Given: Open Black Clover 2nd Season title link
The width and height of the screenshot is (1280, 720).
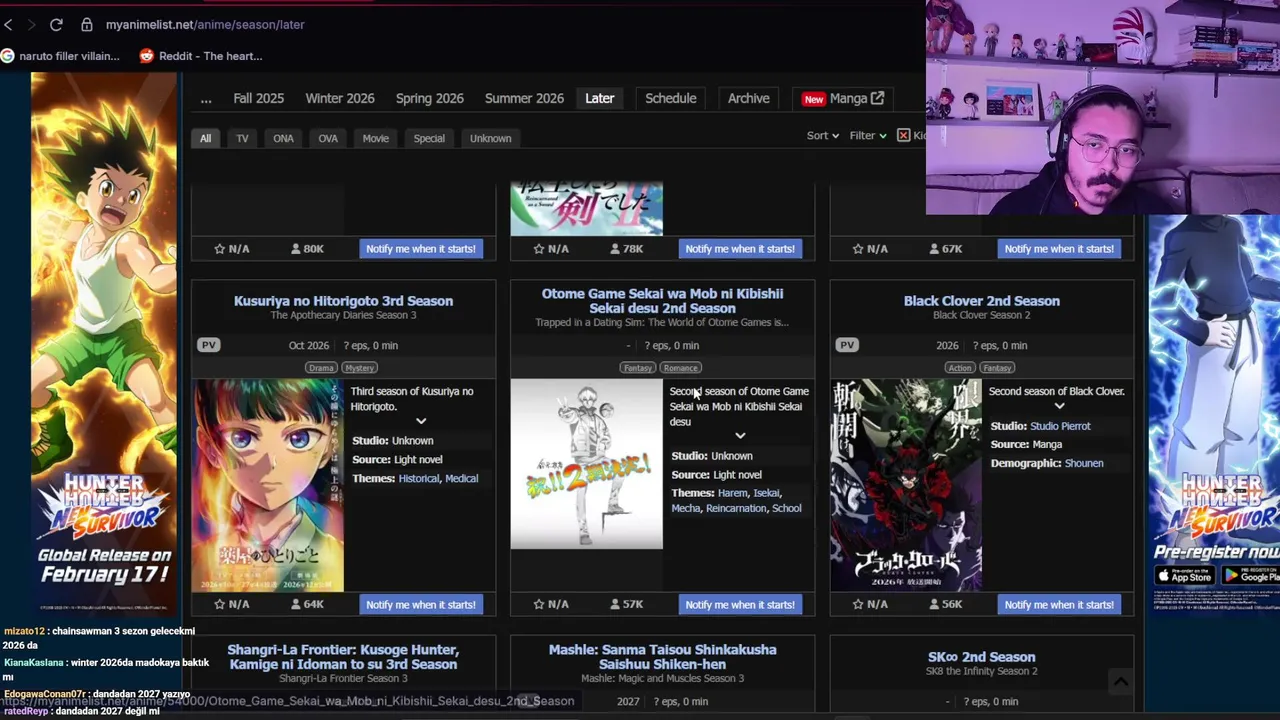Looking at the screenshot, I should pos(982,301).
